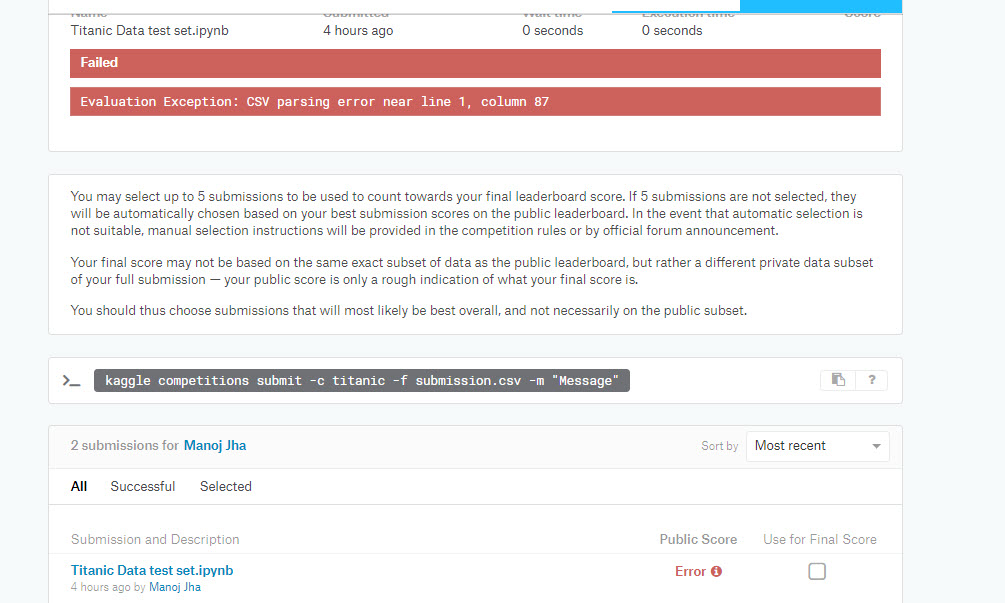Click the CSV parsing error message
The width and height of the screenshot is (1005, 603).
pyautogui.click(x=314, y=102)
